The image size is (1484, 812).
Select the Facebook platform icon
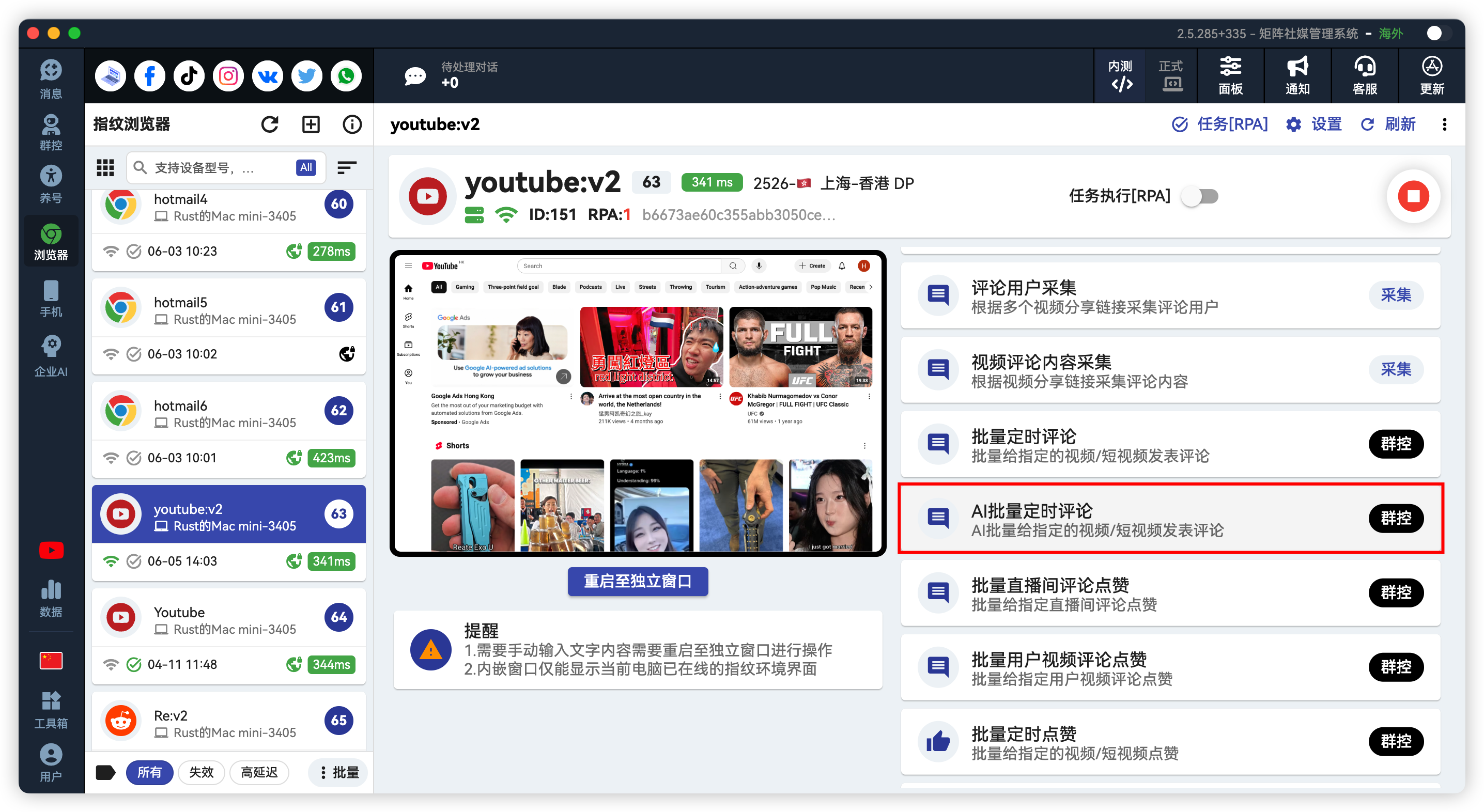(149, 76)
